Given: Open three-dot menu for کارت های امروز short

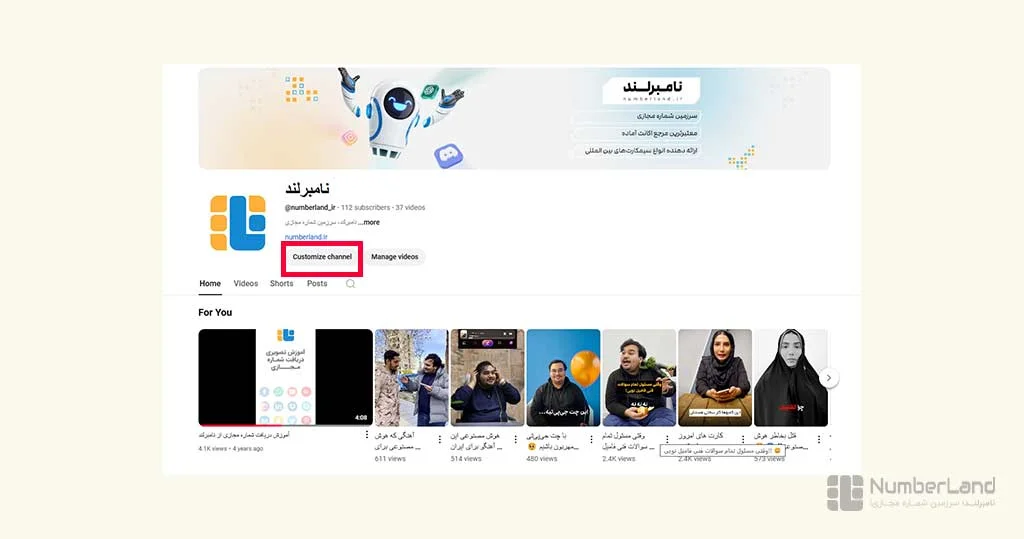Looking at the screenshot, I should pos(743,439).
